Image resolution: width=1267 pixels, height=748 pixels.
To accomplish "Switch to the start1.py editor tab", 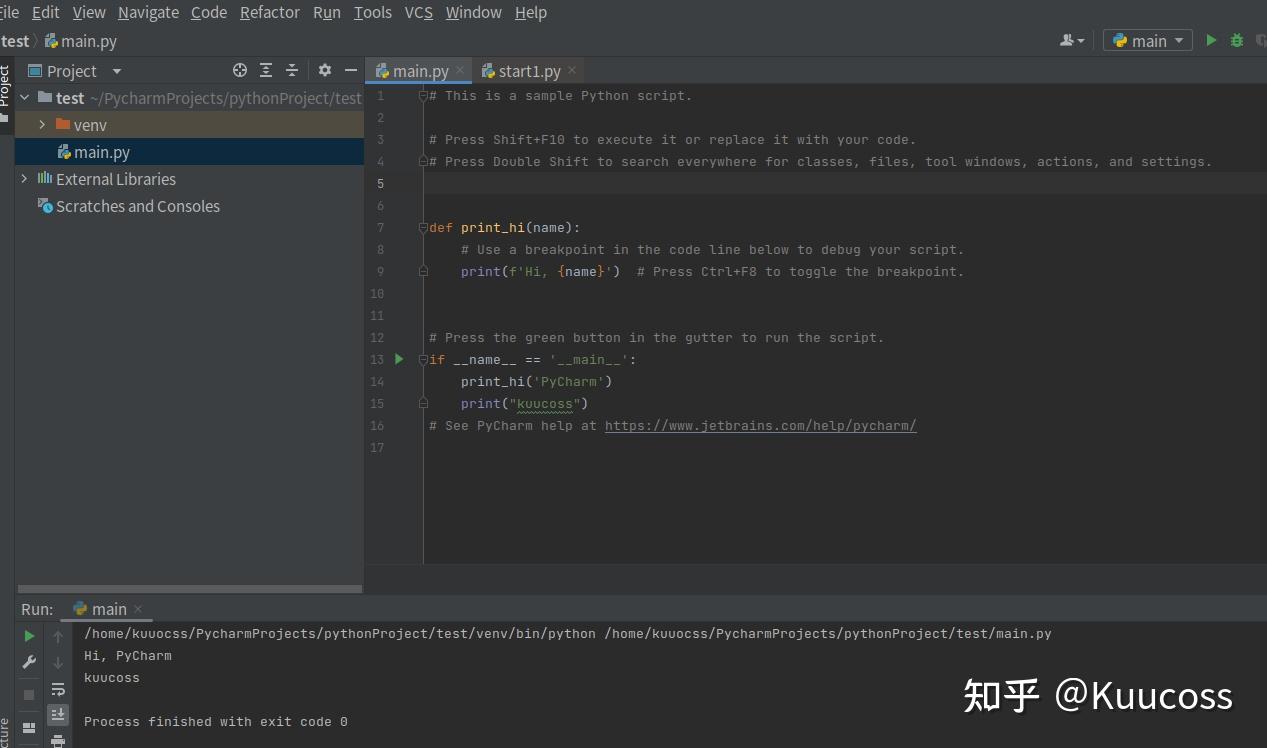I will pyautogui.click(x=528, y=70).
